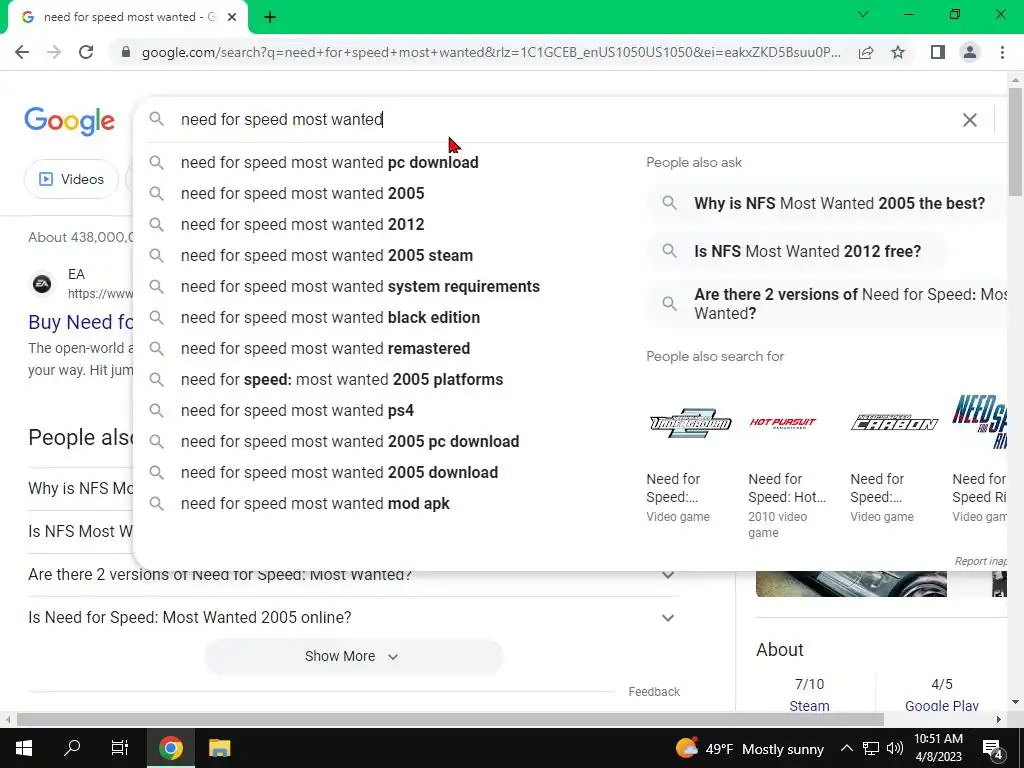Click Chrome icon on taskbar
1024x768 pixels.
click(170, 748)
